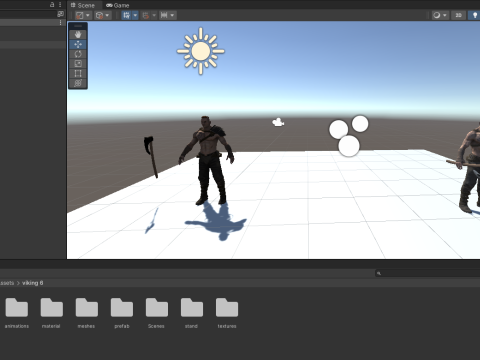The width and height of the screenshot is (480, 360).
Task: Toggle the tool handle pivot position button
Action: tap(80, 15)
